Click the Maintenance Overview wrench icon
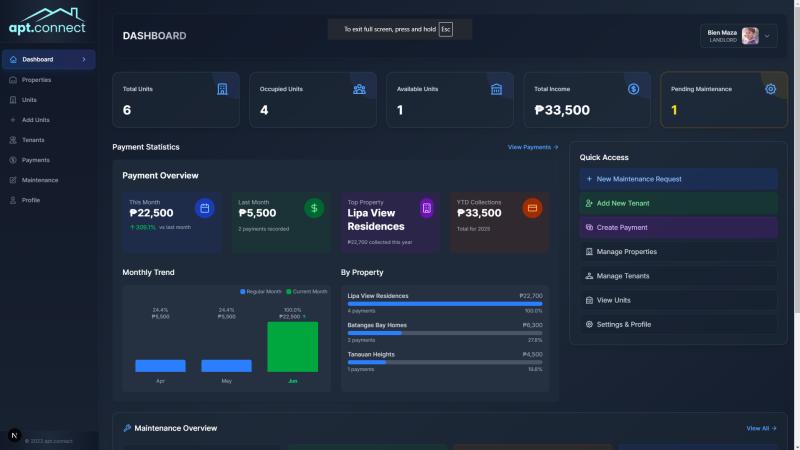Viewport: 800px width, 450px height. tap(127, 428)
